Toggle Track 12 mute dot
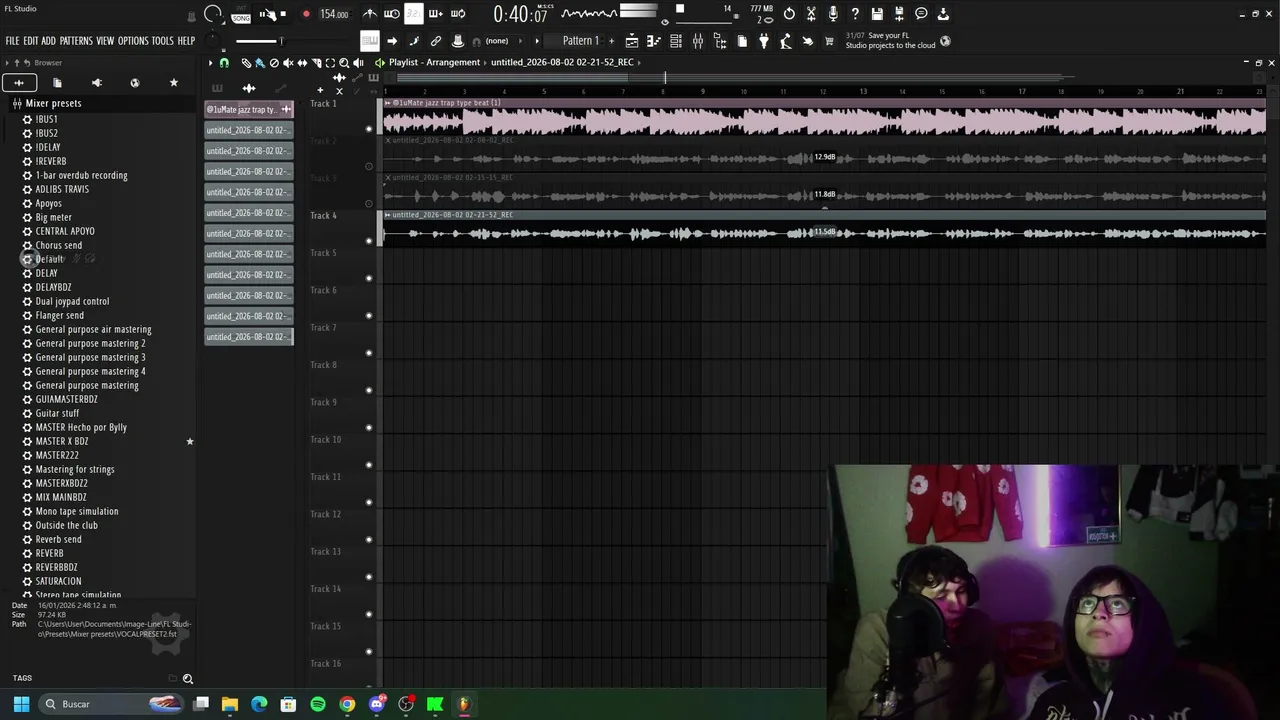This screenshot has height=720, width=1280. [x=369, y=540]
